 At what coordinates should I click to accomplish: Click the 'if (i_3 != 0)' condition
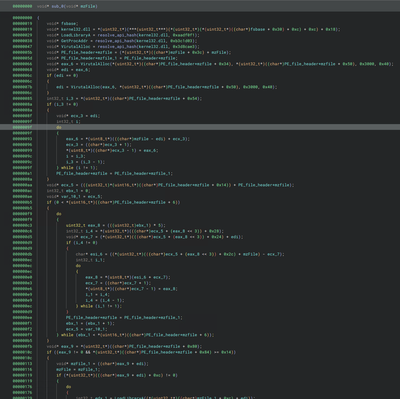pos(62,104)
